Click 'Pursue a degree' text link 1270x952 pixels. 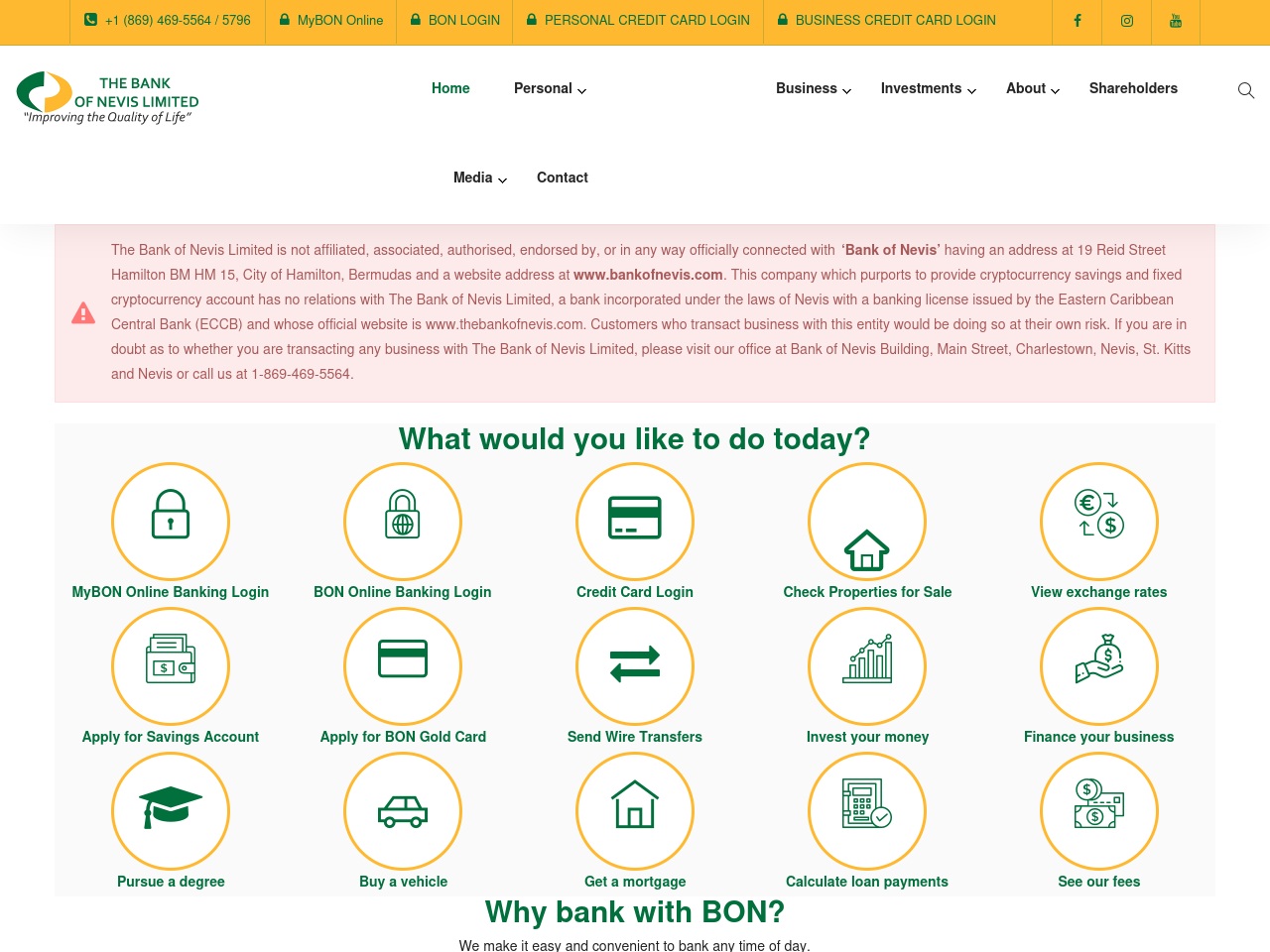[171, 882]
